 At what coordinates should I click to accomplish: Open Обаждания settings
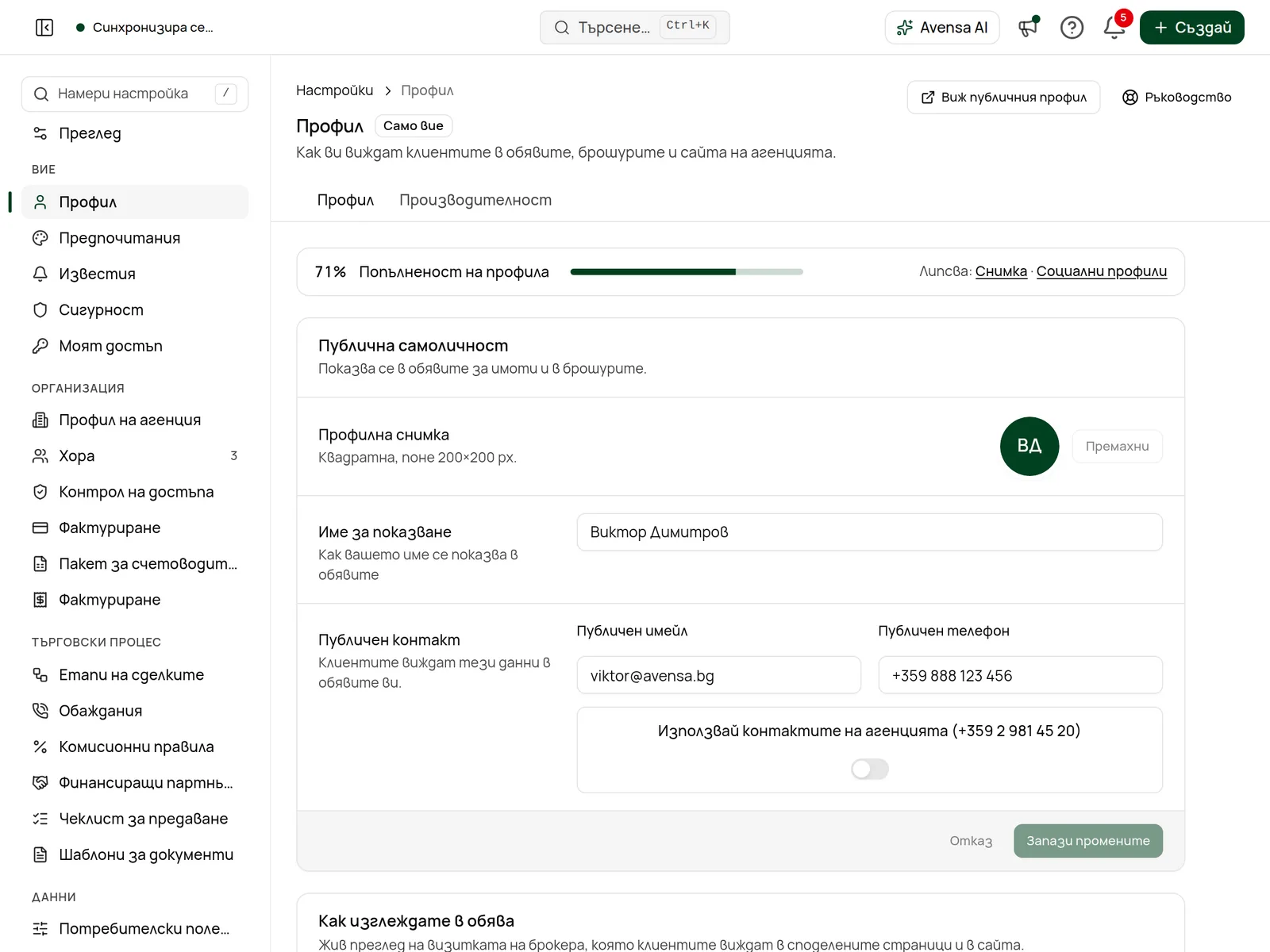(x=135, y=711)
